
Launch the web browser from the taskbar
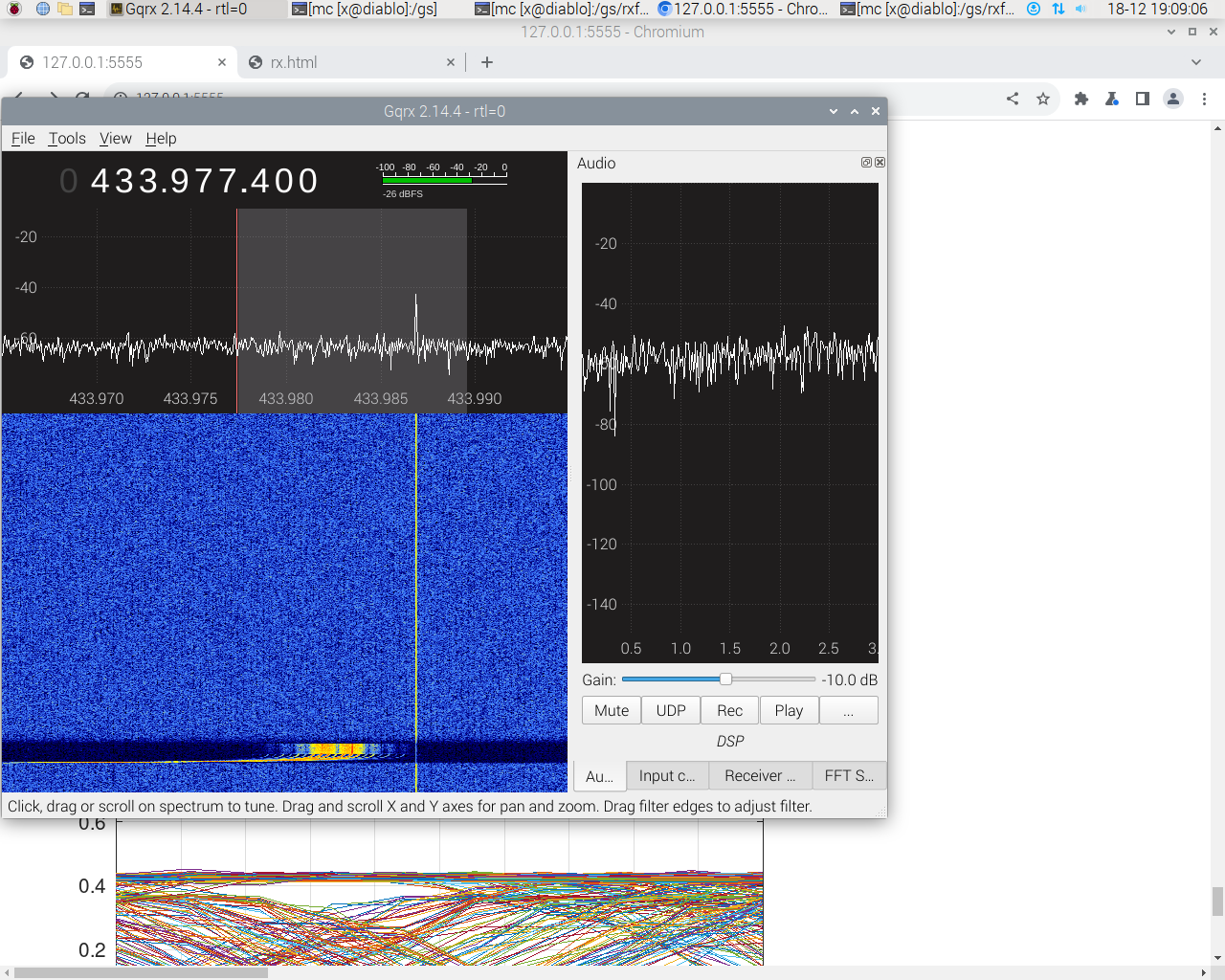(x=42, y=9)
